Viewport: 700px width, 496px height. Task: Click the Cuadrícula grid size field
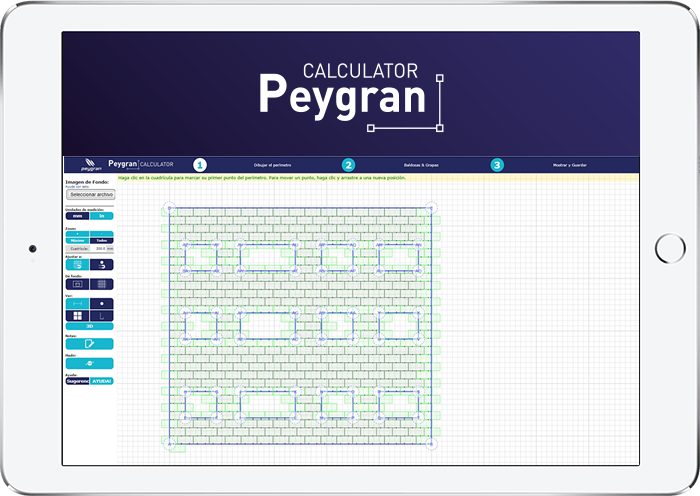(x=98, y=248)
